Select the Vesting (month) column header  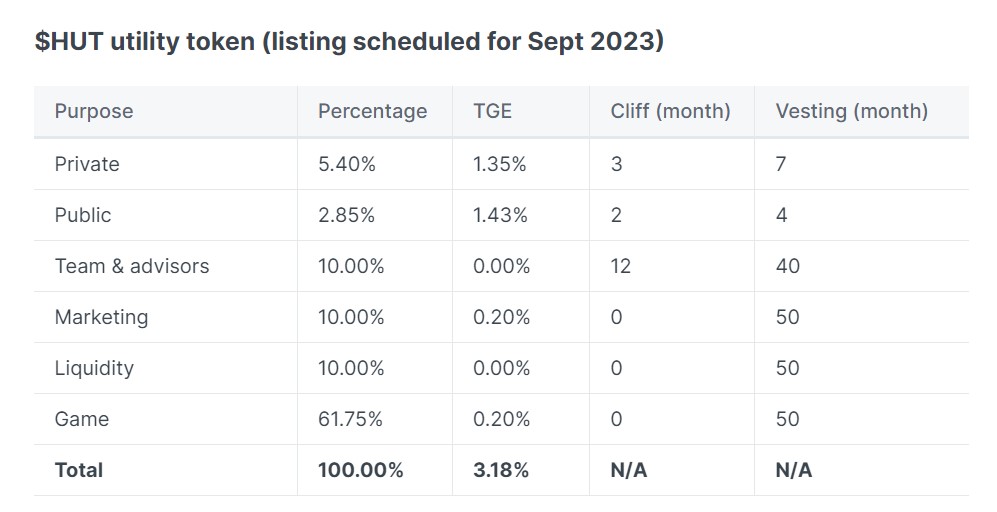(x=852, y=111)
